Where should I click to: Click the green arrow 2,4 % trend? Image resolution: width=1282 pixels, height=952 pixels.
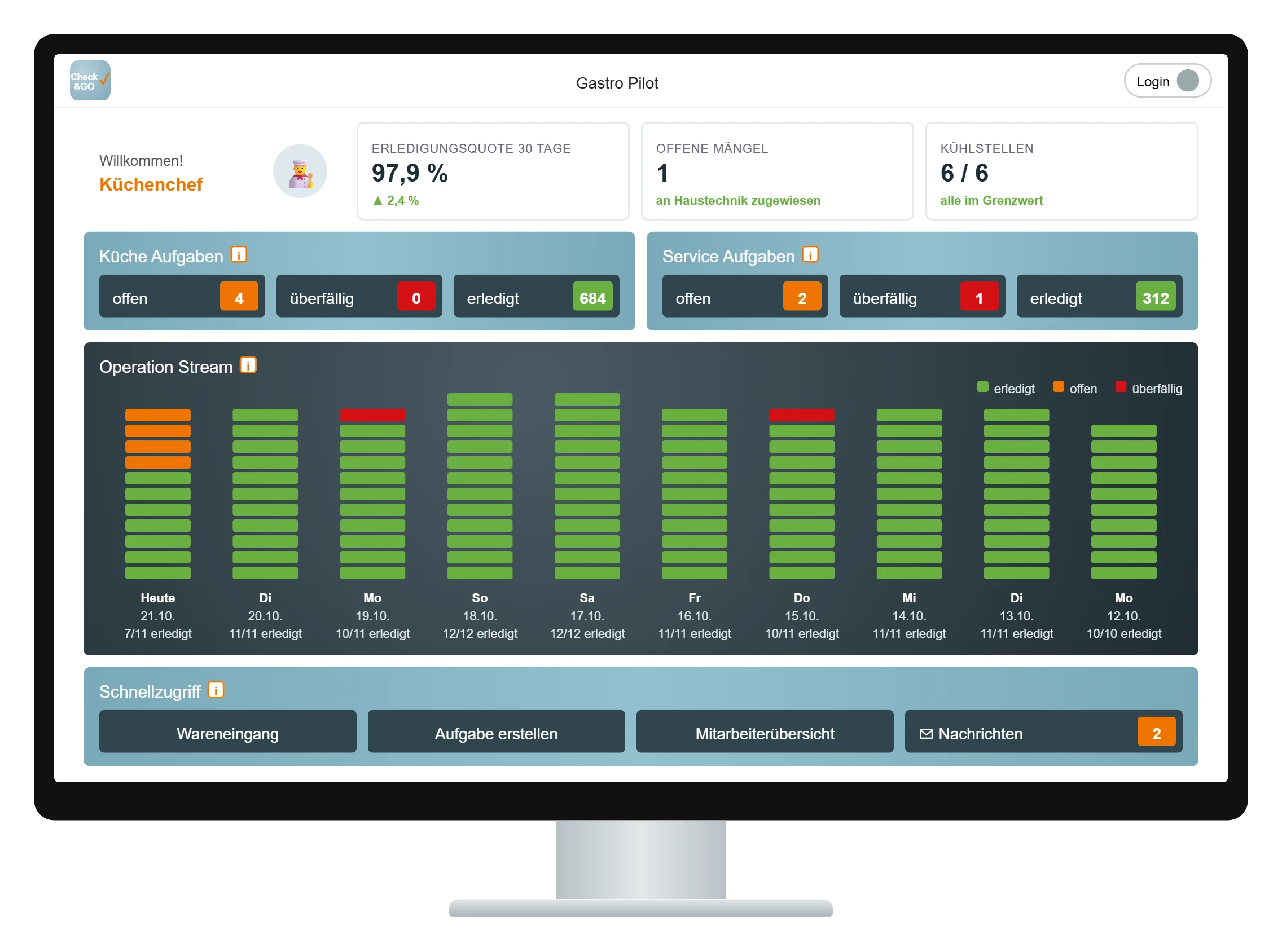click(x=396, y=201)
